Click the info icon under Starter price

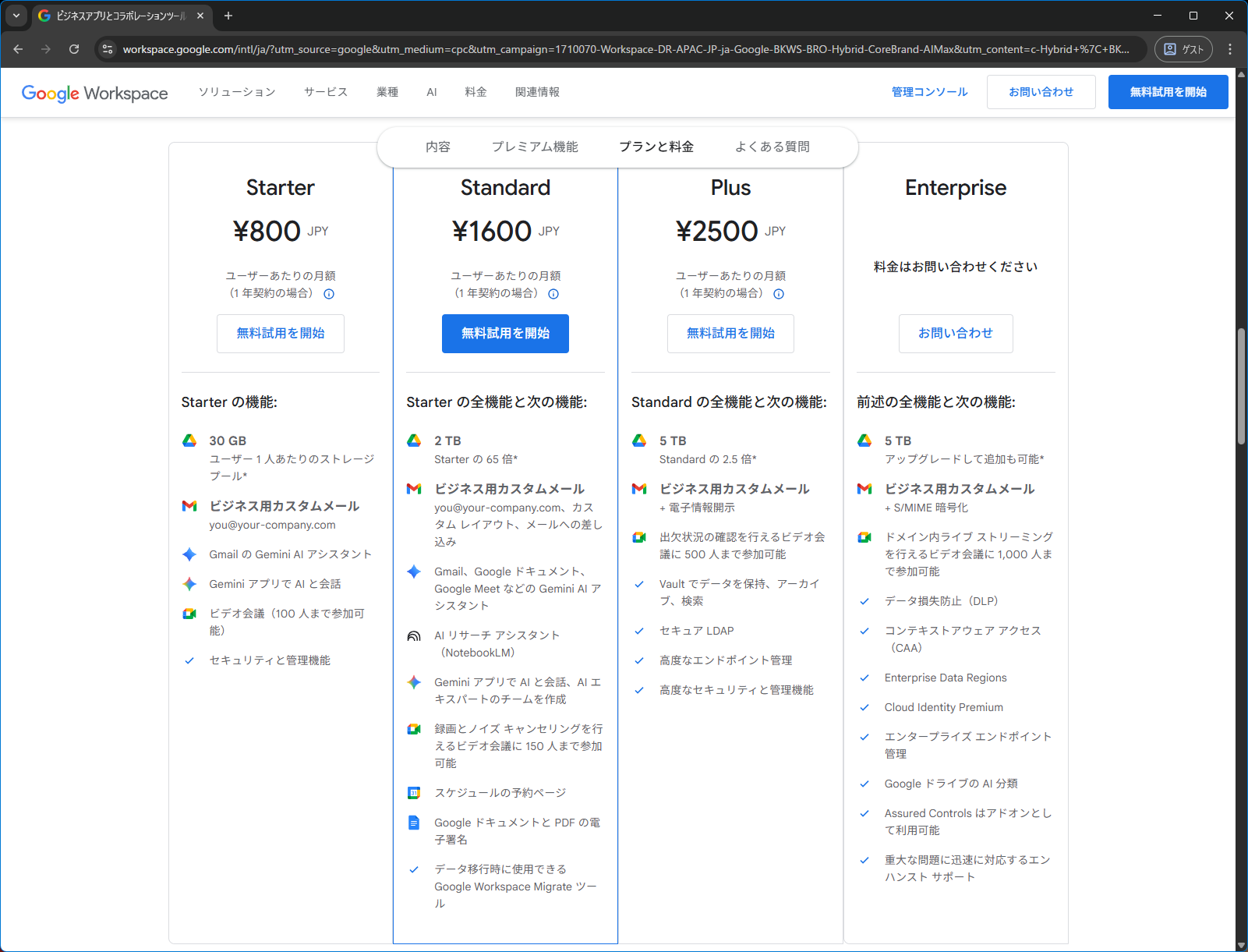tap(329, 294)
